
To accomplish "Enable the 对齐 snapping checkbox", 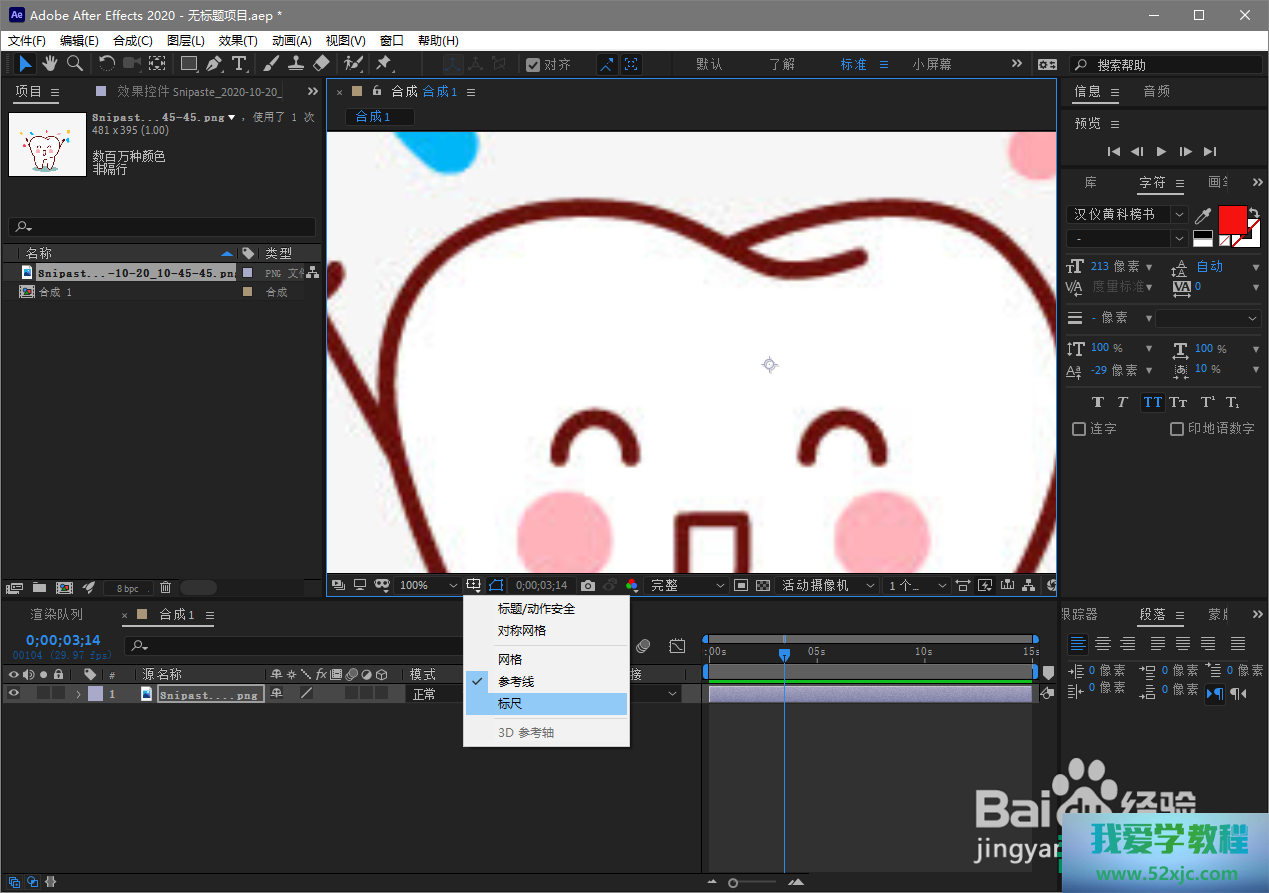I will [x=533, y=64].
